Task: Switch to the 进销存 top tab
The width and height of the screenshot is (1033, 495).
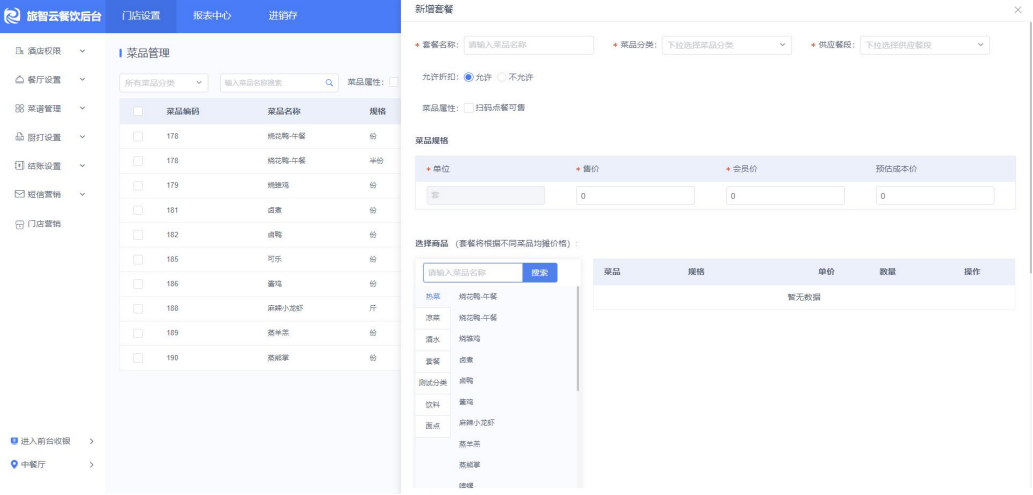Action: coord(283,16)
